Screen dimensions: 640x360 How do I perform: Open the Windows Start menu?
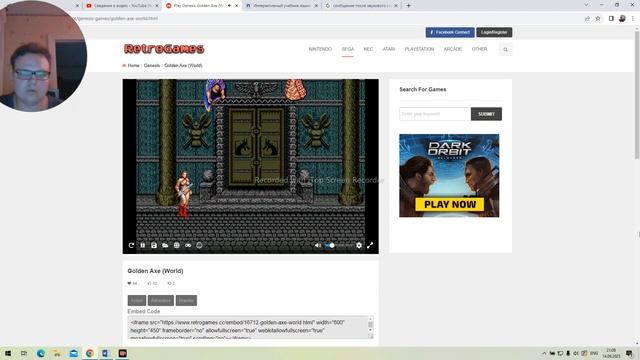click(x=7, y=353)
